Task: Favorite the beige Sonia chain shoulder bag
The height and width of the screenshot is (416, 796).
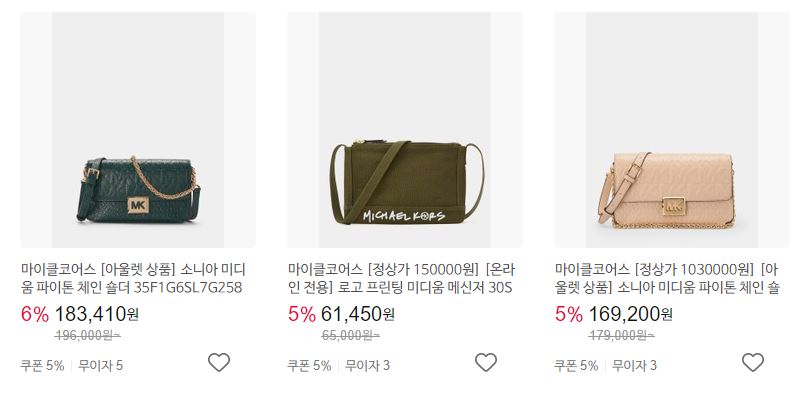Action: click(753, 363)
